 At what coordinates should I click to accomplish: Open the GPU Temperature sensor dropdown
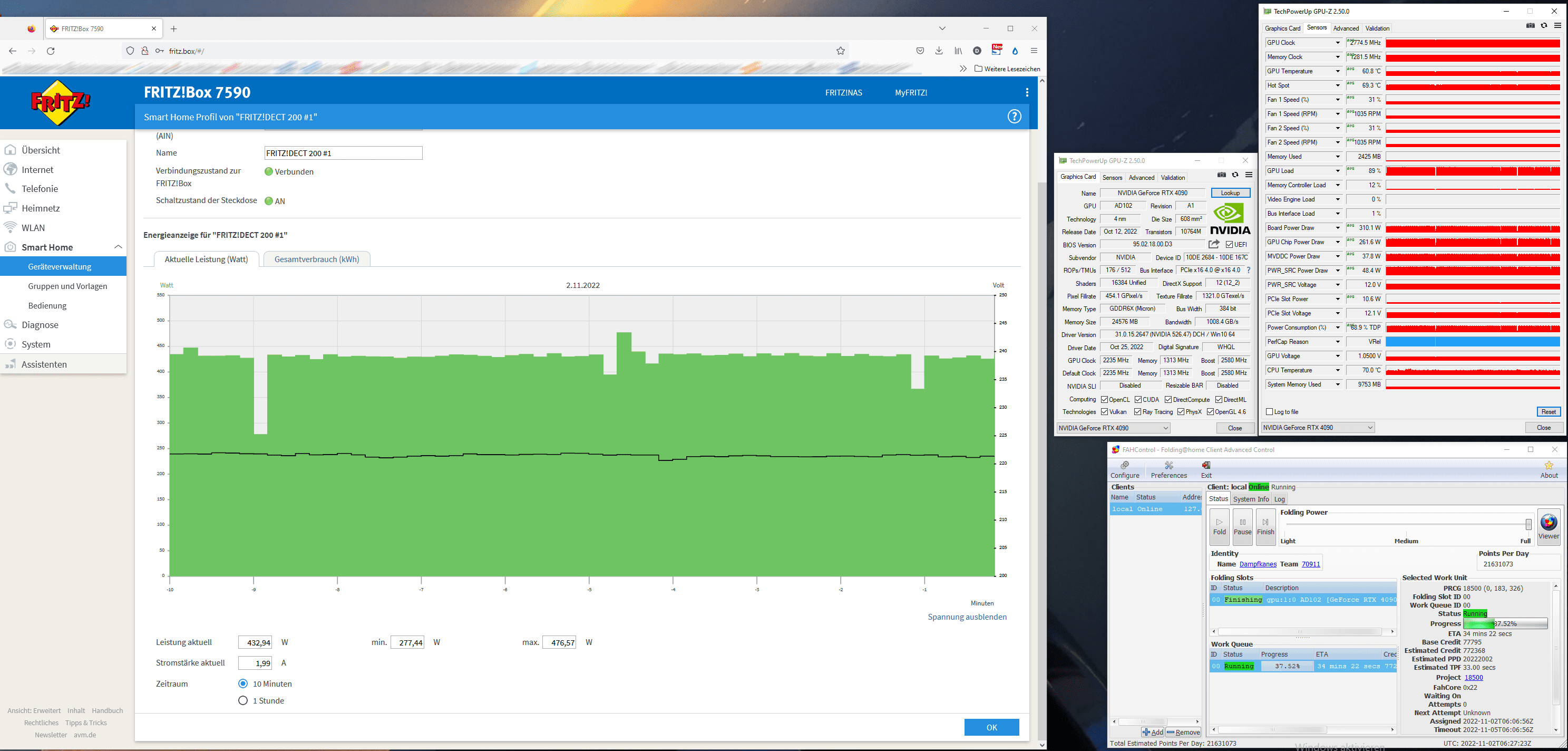1337,71
